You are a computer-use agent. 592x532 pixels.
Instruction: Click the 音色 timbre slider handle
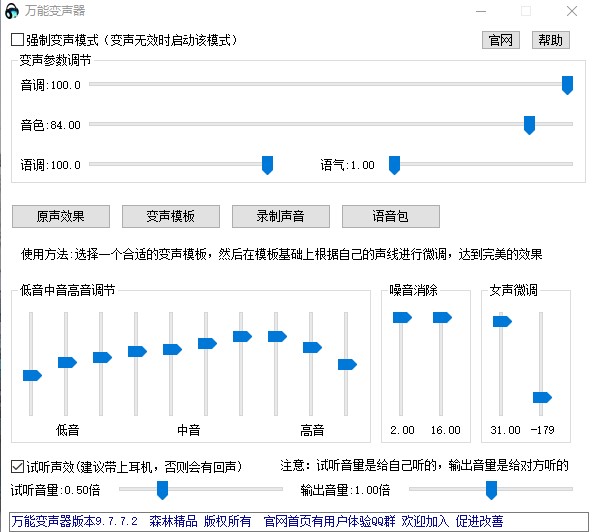[529, 125]
